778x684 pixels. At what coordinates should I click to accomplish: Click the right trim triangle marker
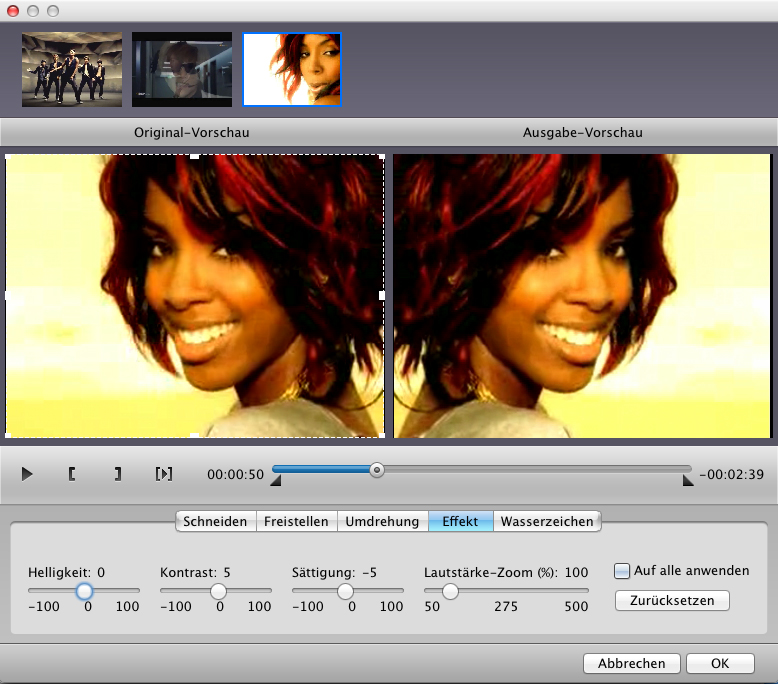click(688, 482)
